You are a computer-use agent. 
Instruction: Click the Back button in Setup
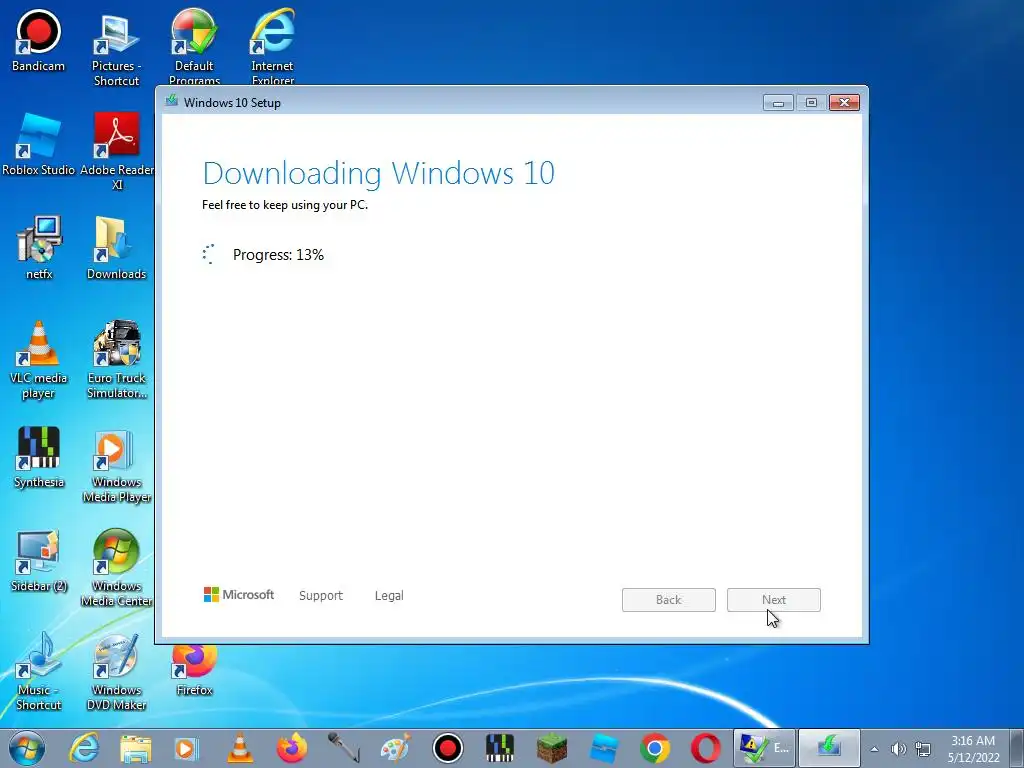[x=669, y=600]
